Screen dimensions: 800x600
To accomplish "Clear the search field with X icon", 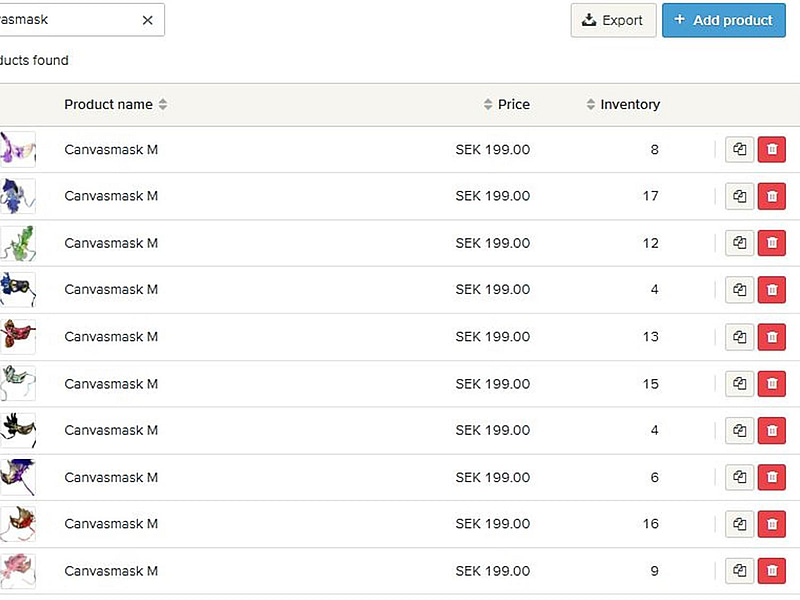I will click(147, 20).
